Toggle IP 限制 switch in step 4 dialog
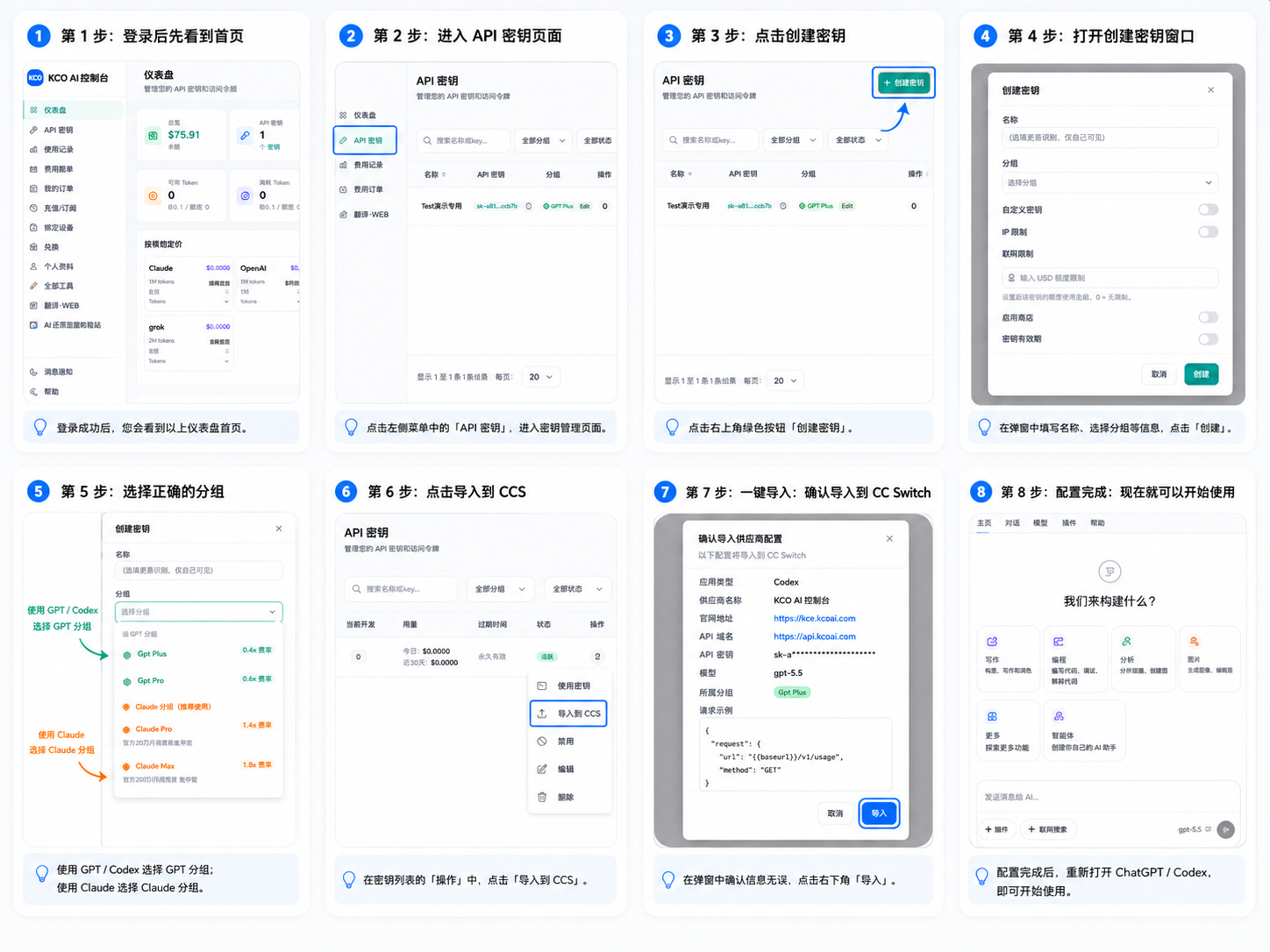 (1209, 231)
